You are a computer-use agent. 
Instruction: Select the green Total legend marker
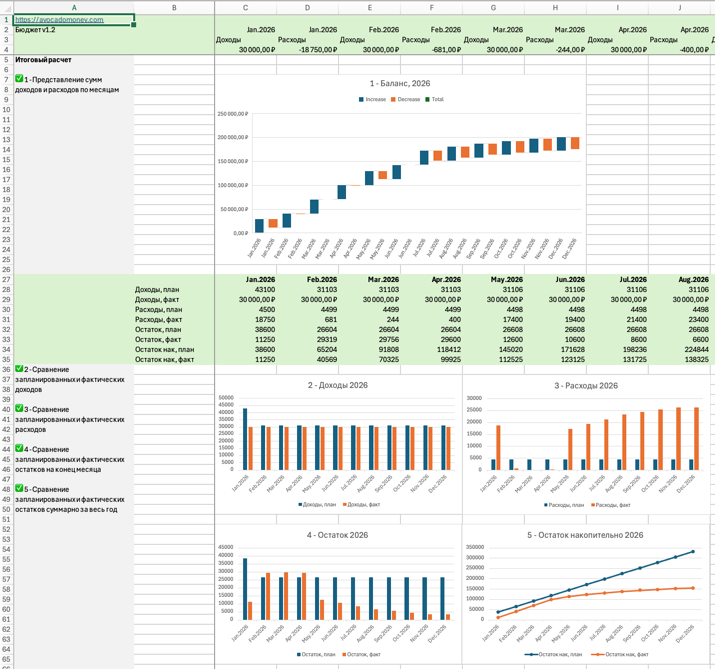428,100
